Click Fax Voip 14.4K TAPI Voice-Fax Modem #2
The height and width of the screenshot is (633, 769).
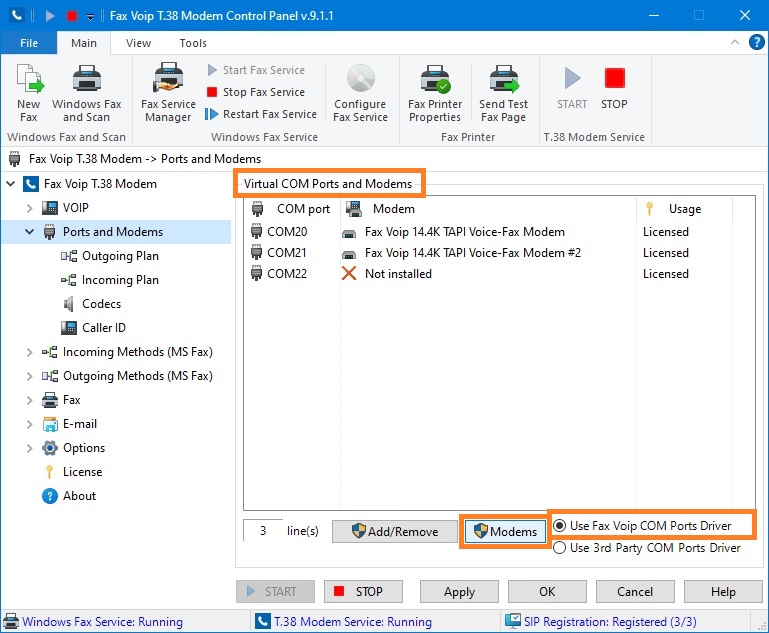(x=473, y=253)
